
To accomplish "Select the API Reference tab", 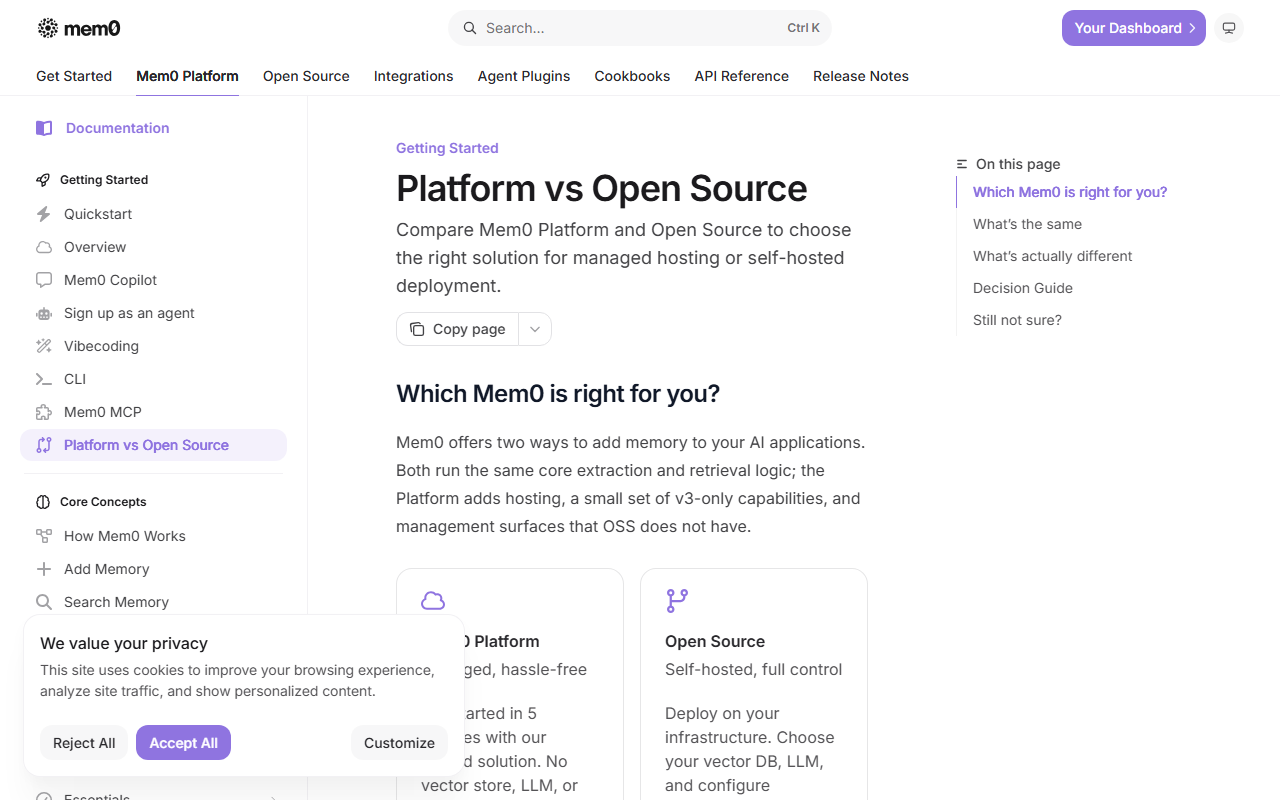I will [x=742, y=76].
